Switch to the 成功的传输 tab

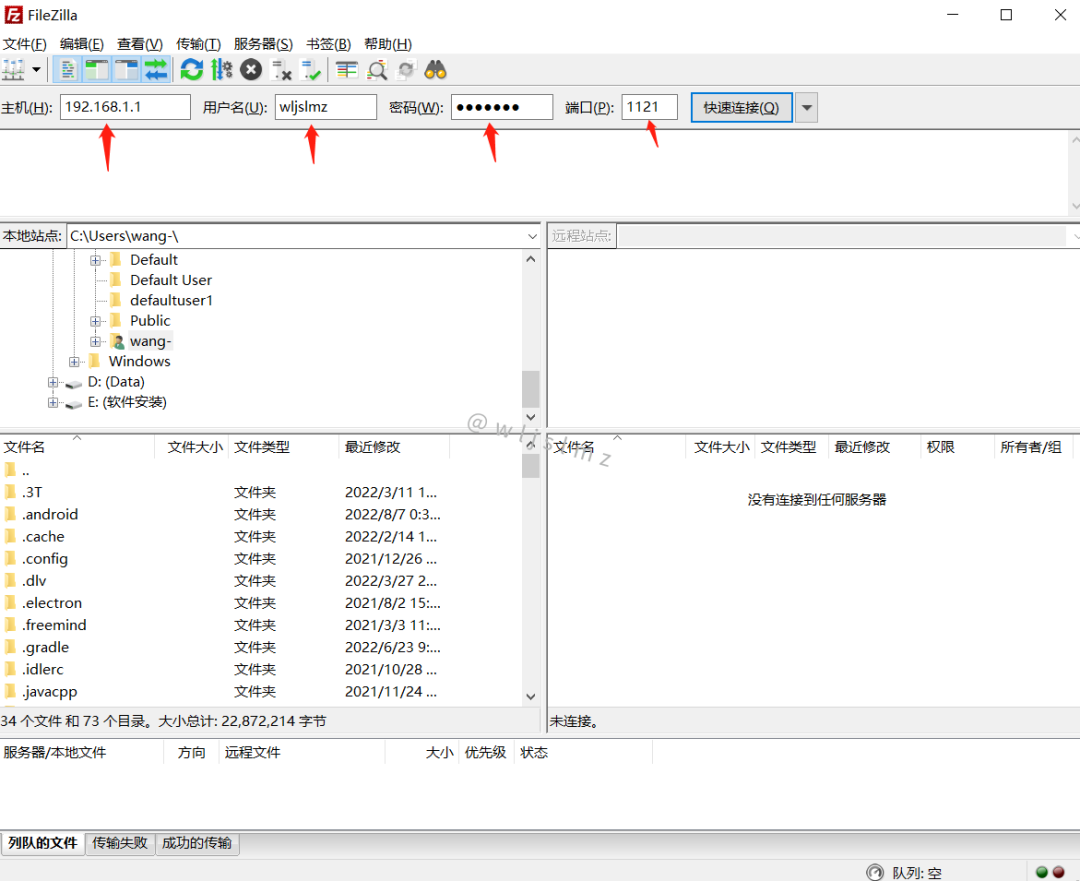pyautogui.click(x=197, y=843)
